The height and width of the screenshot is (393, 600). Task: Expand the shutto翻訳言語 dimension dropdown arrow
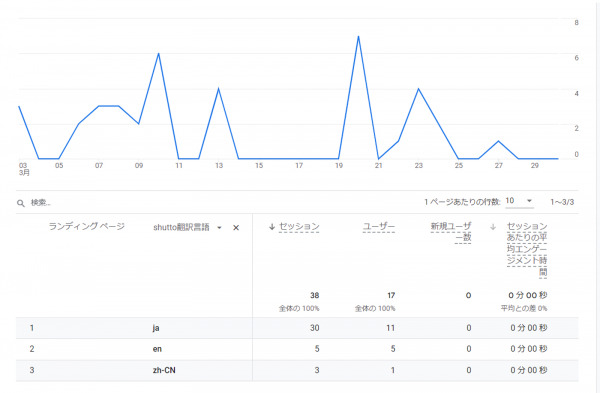[219, 228]
